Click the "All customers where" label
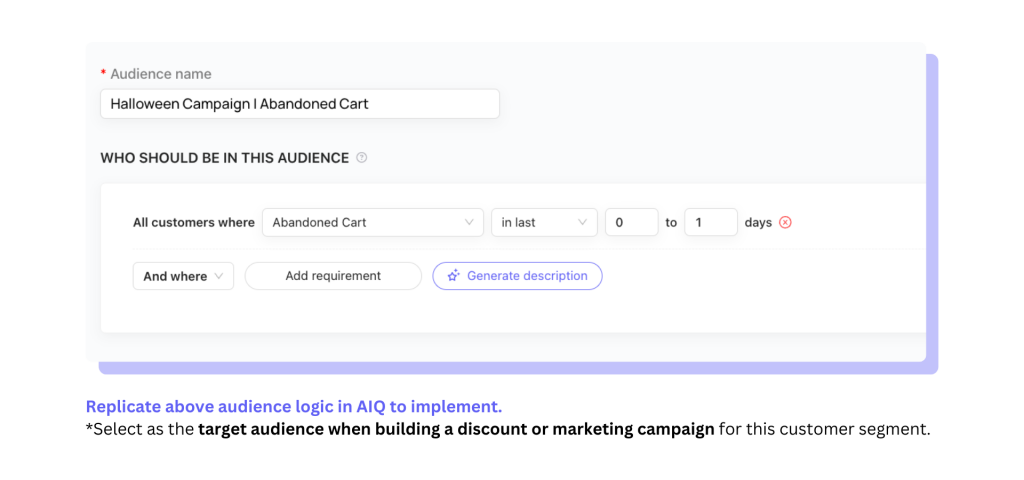The width and height of the screenshot is (1024, 480). pos(194,223)
